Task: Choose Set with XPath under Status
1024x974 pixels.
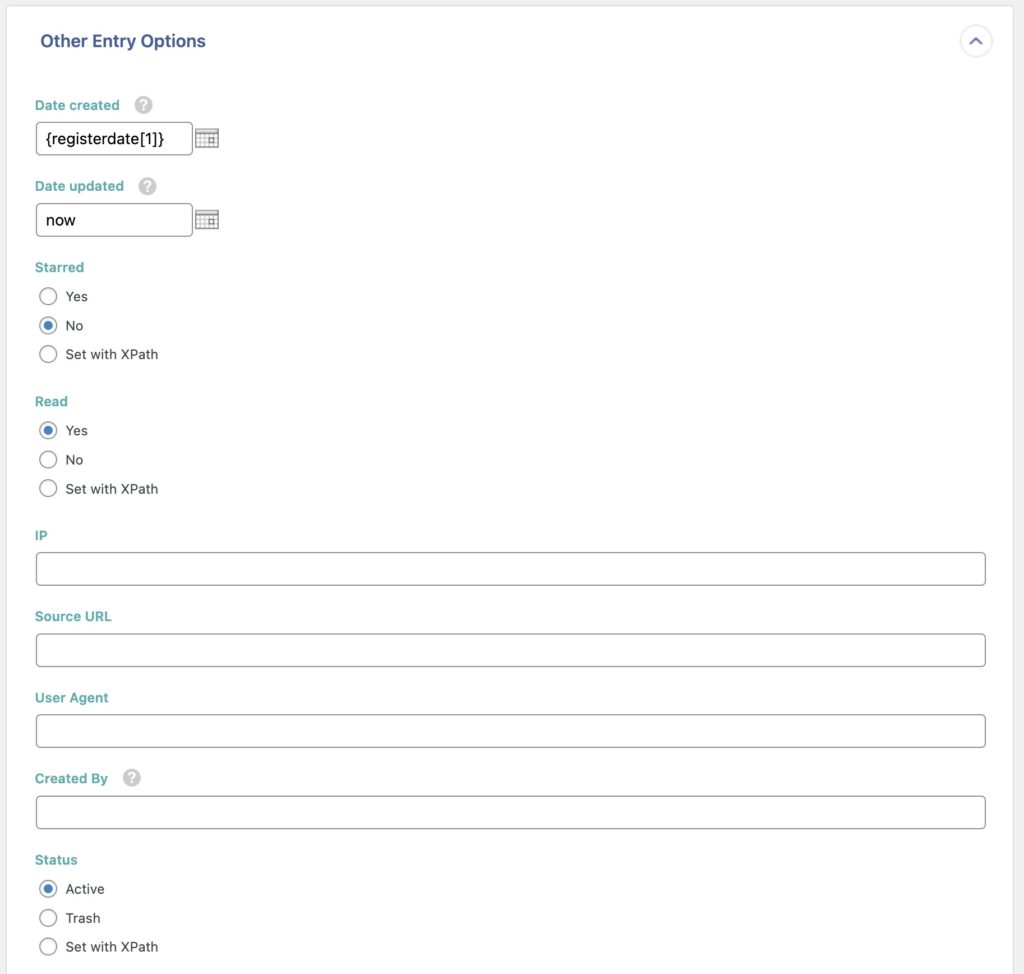Action: coord(47,946)
